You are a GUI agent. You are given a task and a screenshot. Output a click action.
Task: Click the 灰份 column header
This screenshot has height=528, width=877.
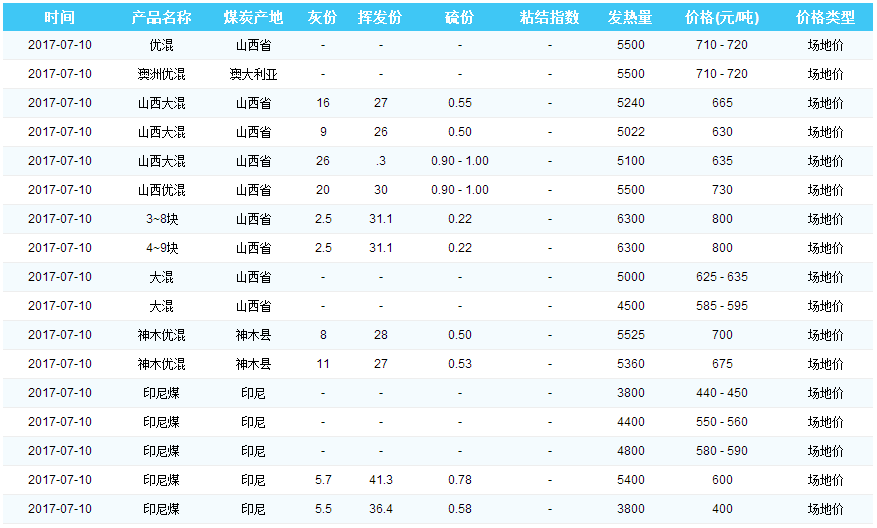(x=322, y=18)
